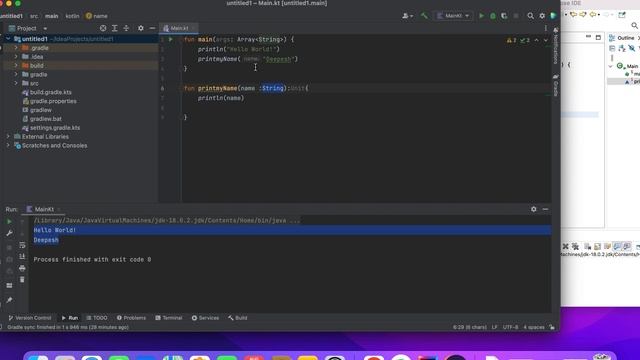Open IDE settings gear in top toolbar
640x360 pixels.
pos(542,16)
